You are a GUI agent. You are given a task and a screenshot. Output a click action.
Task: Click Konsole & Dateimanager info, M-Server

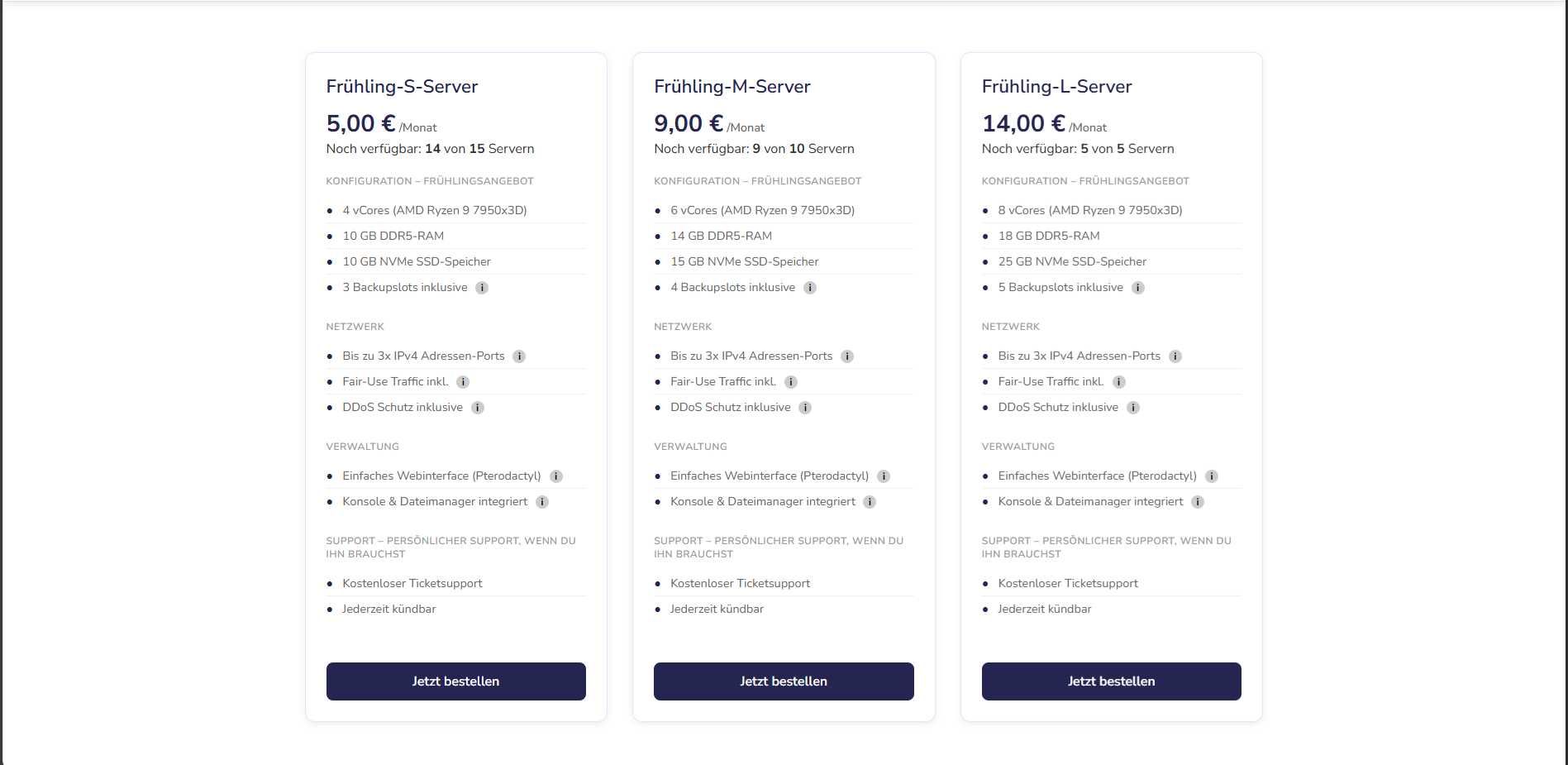(870, 501)
